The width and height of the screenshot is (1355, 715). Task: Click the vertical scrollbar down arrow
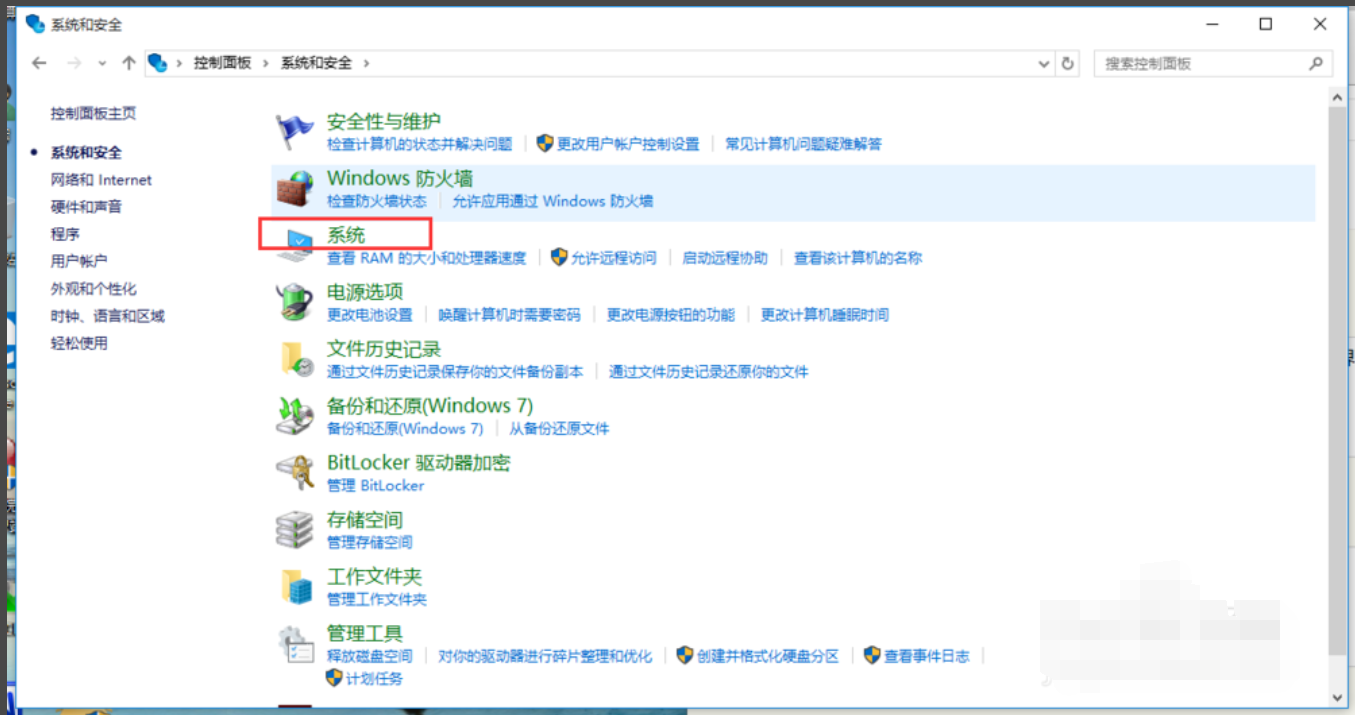[1337, 697]
